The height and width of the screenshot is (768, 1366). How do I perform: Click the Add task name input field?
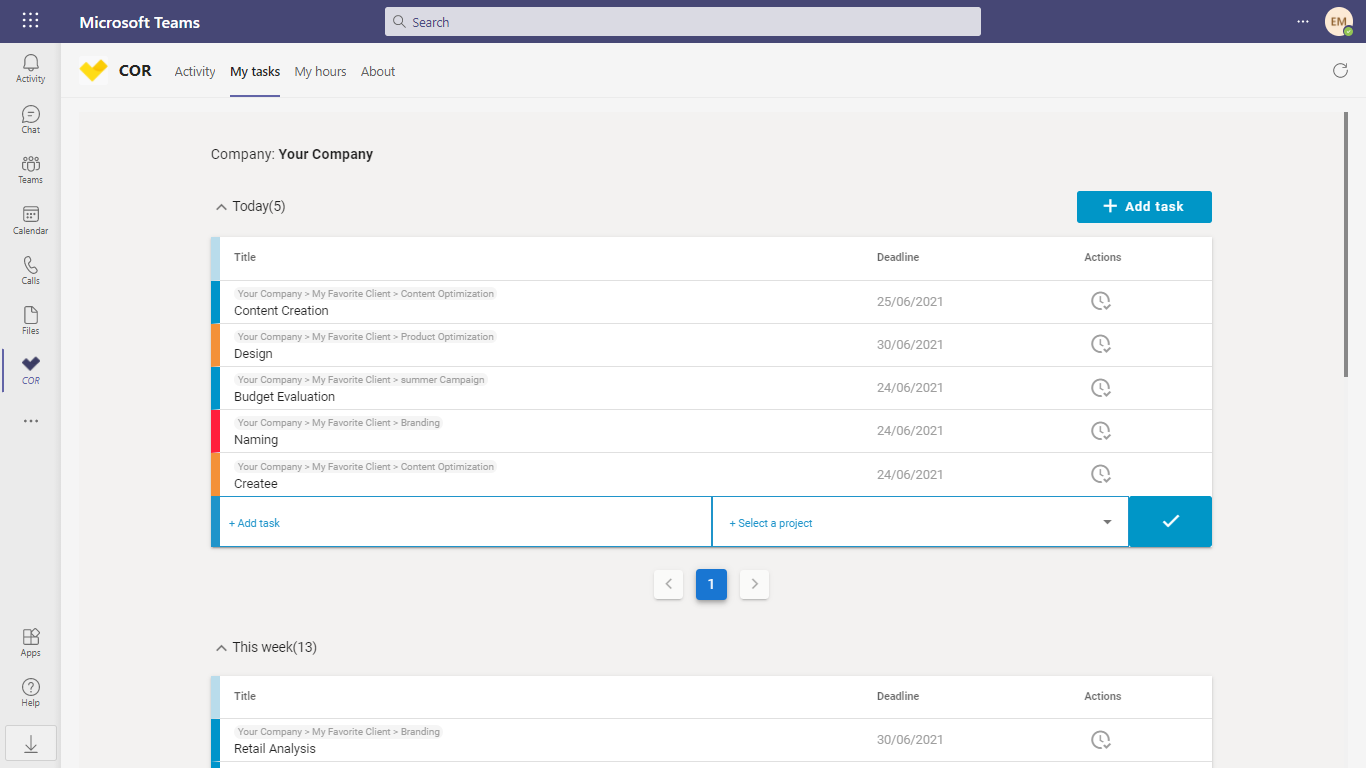pyautogui.click(x=465, y=522)
